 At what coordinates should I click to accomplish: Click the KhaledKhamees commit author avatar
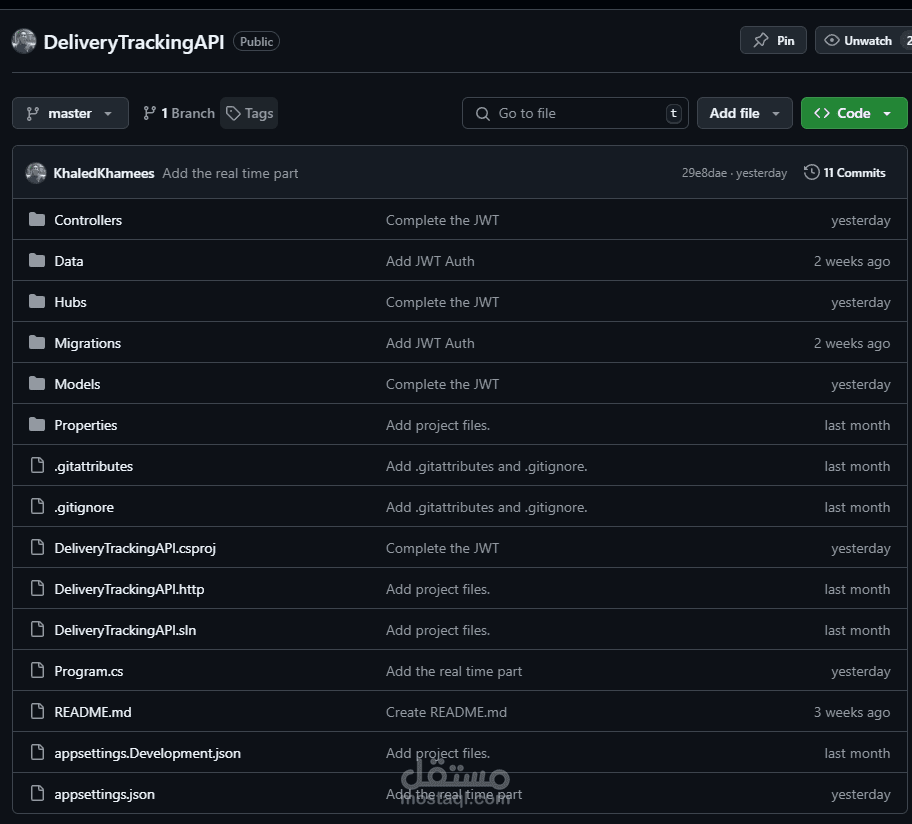tap(36, 173)
